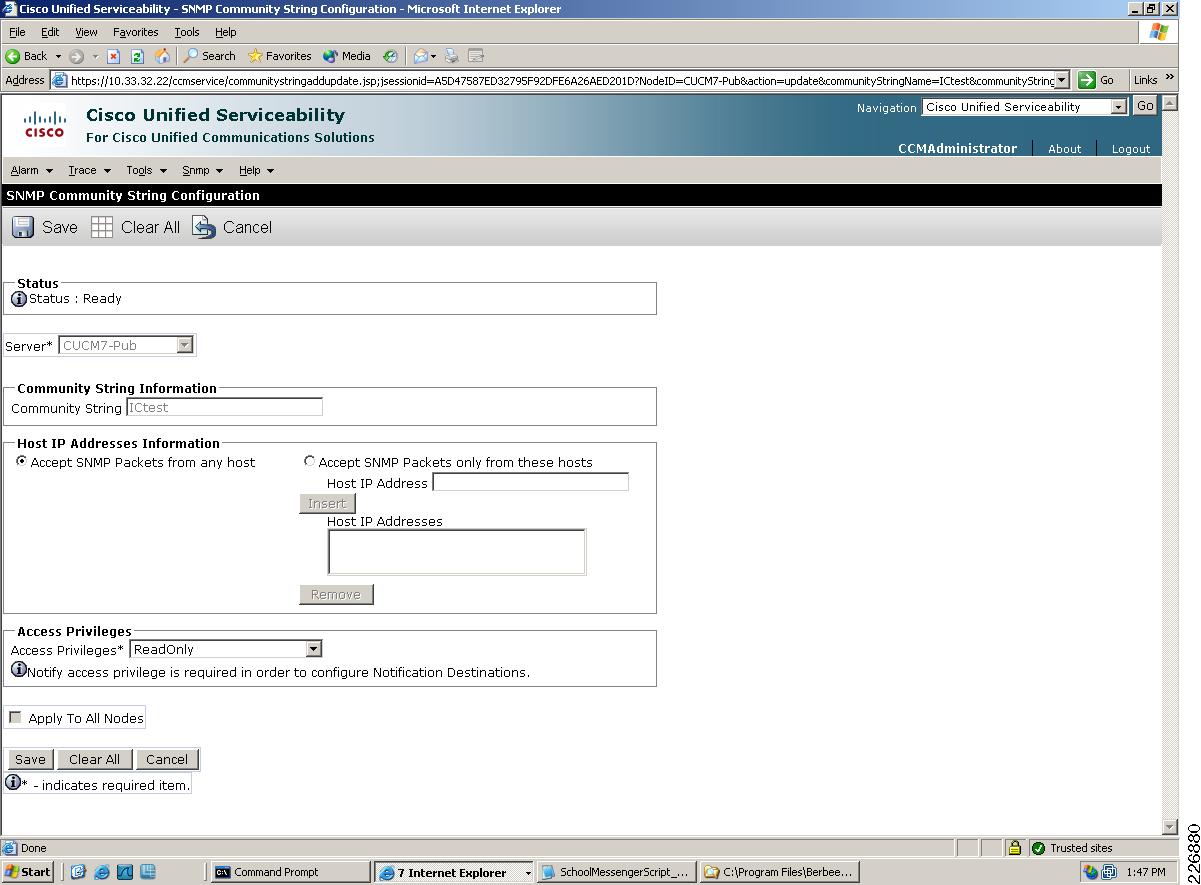Open the C:\Program Files\Berbee taskbar item
This screenshot has height=885, width=1201.
pos(779,872)
